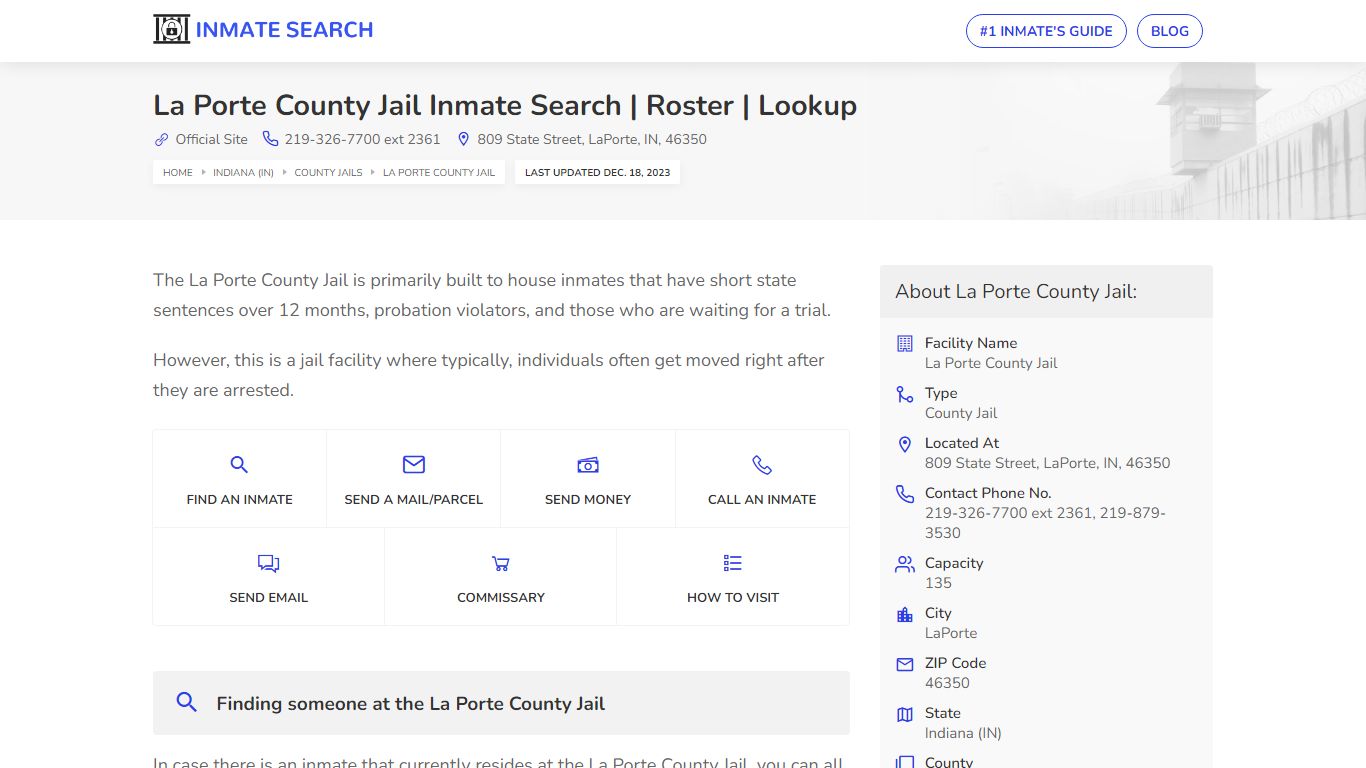Select LA PORTE COUNTY JAIL breadcrumb

pyautogui.click(x=439, y=172)
